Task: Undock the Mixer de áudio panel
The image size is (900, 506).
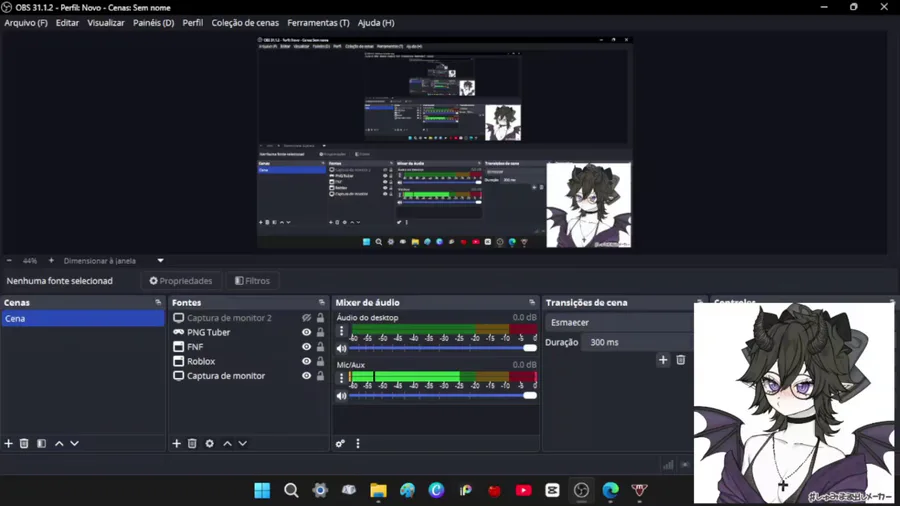Action: [x=532, y=302]
